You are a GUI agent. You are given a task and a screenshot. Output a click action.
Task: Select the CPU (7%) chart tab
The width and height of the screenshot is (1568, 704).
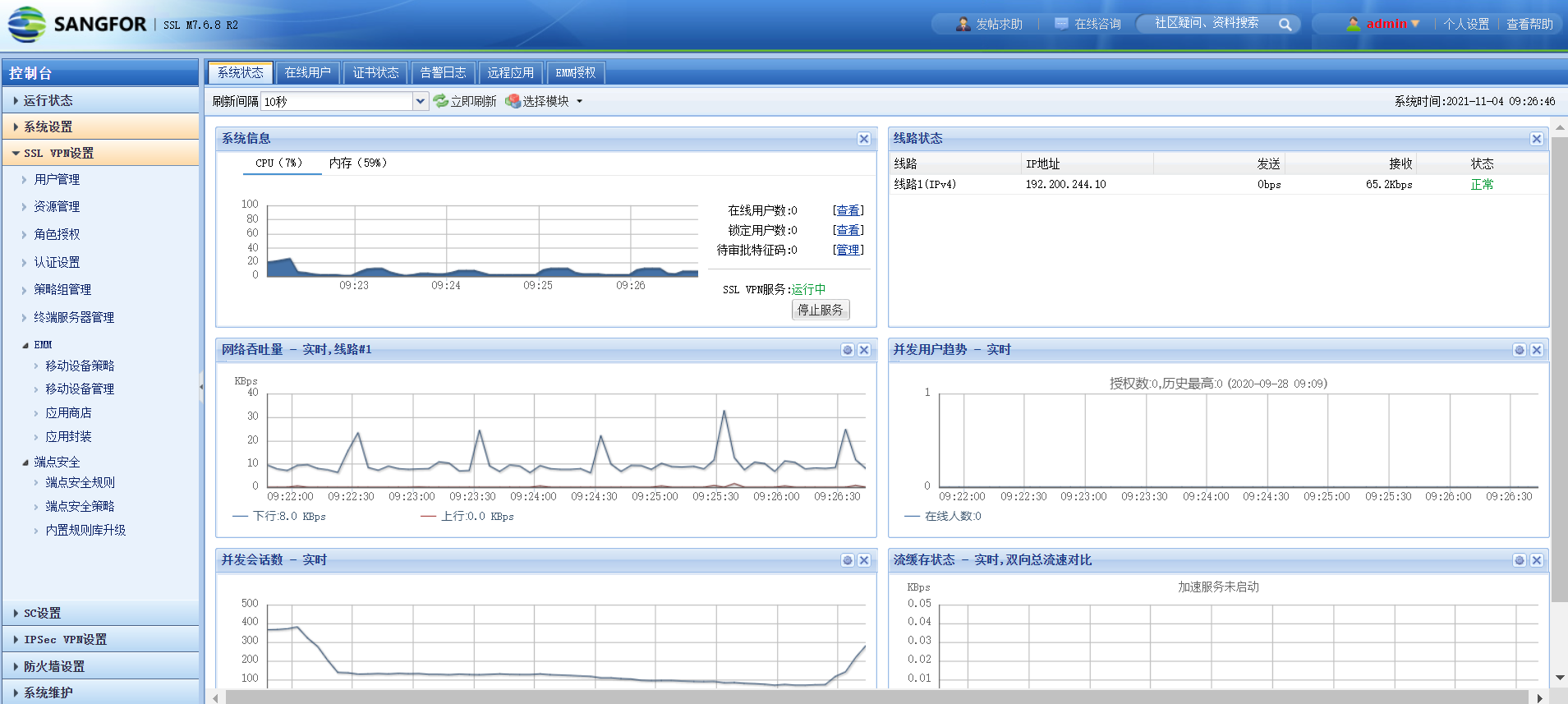(278, 163)
